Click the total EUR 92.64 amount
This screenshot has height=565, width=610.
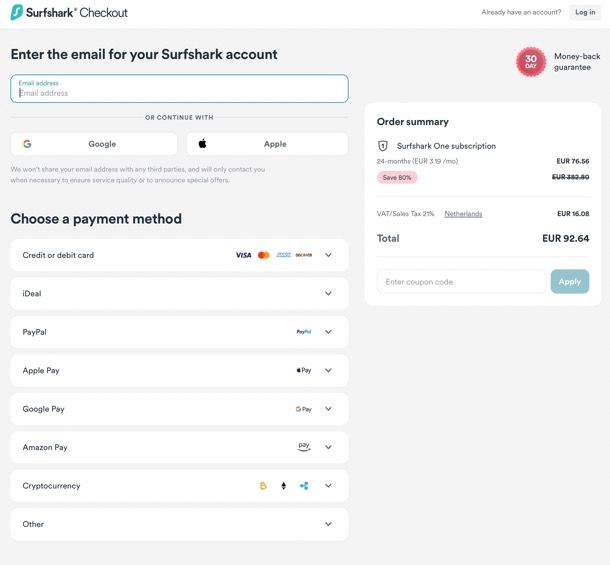coord(566,238)
